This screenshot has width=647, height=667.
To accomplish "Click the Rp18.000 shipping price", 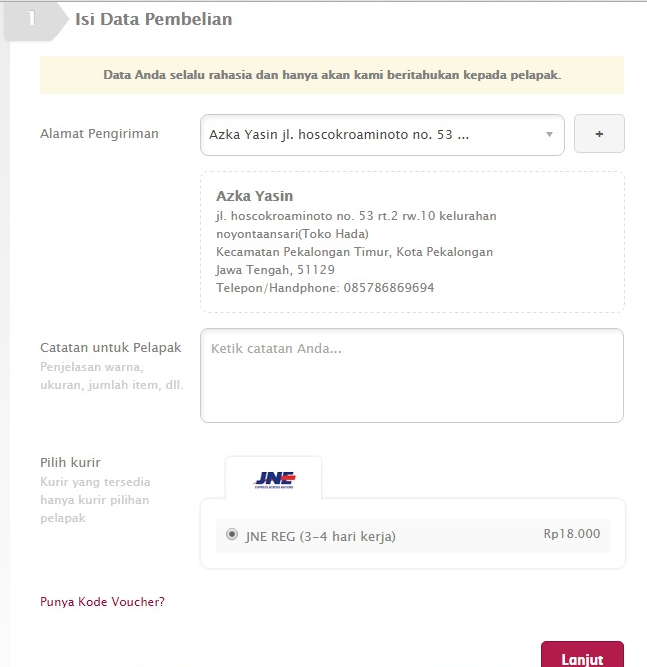I will click(x=571, y=533).
